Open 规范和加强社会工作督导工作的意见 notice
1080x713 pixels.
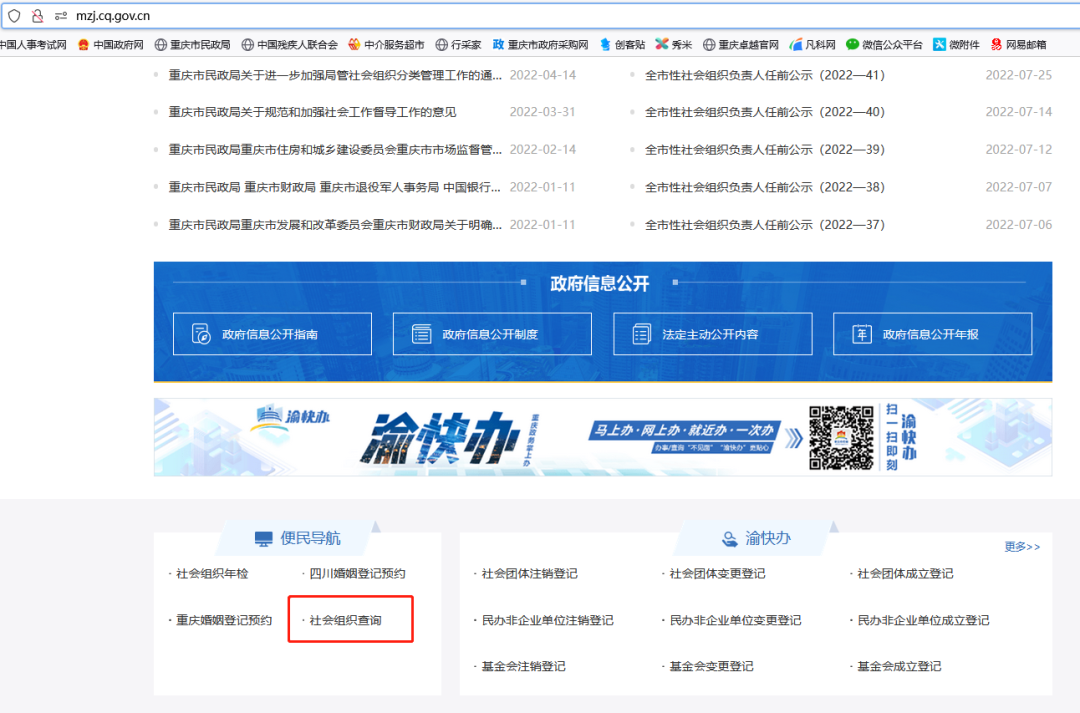click(312, 112)
